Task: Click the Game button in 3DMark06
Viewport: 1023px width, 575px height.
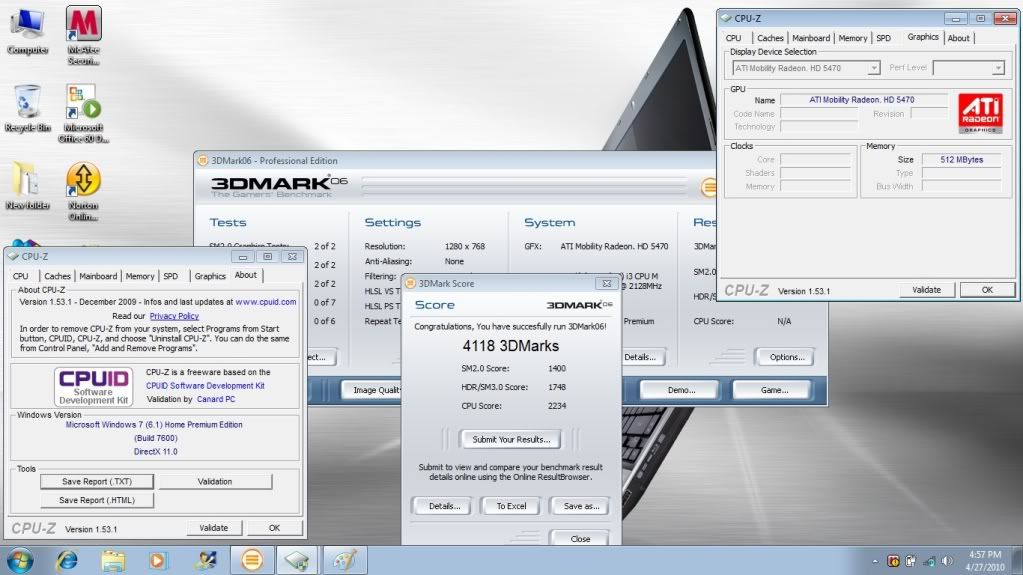Action: pos(774,390)
